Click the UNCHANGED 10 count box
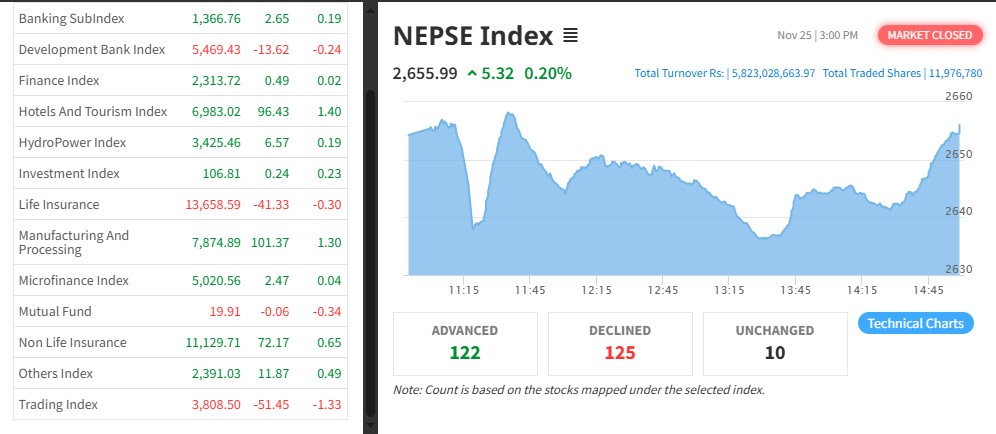This screenshot has width=996, height=434. (x=775, y=342)
